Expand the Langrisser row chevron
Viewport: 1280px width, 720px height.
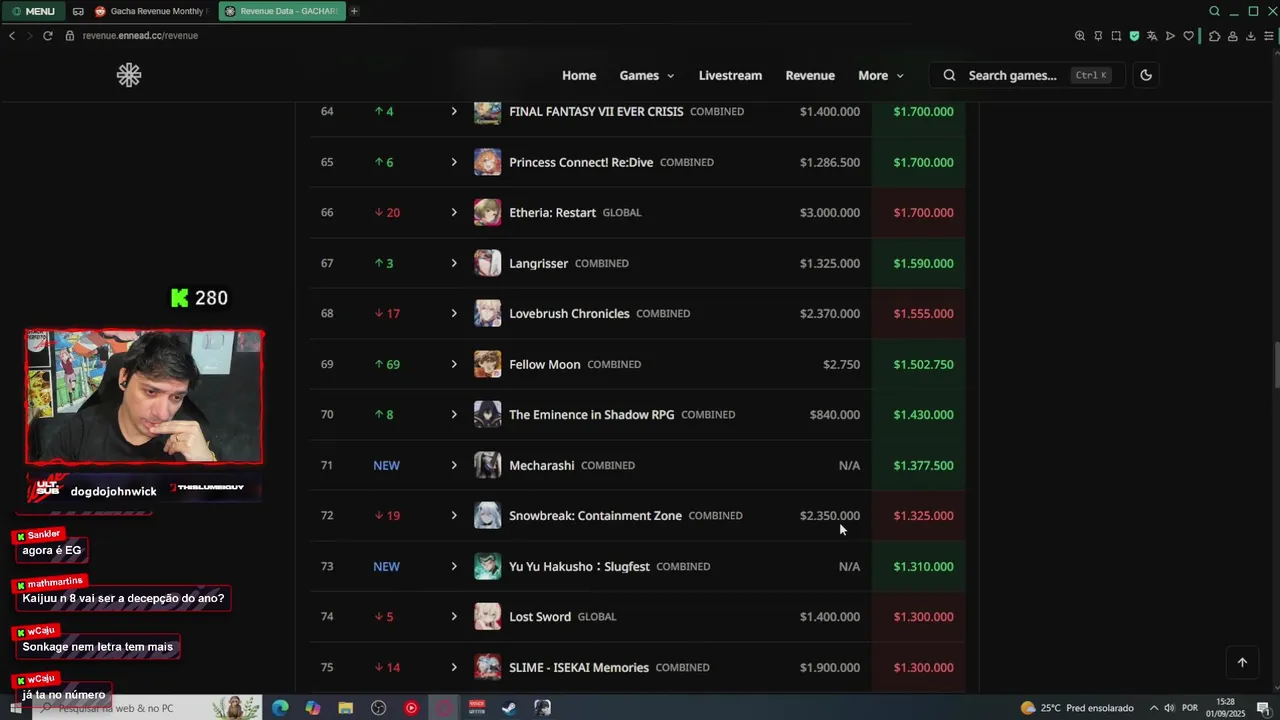tap(453, 263)
